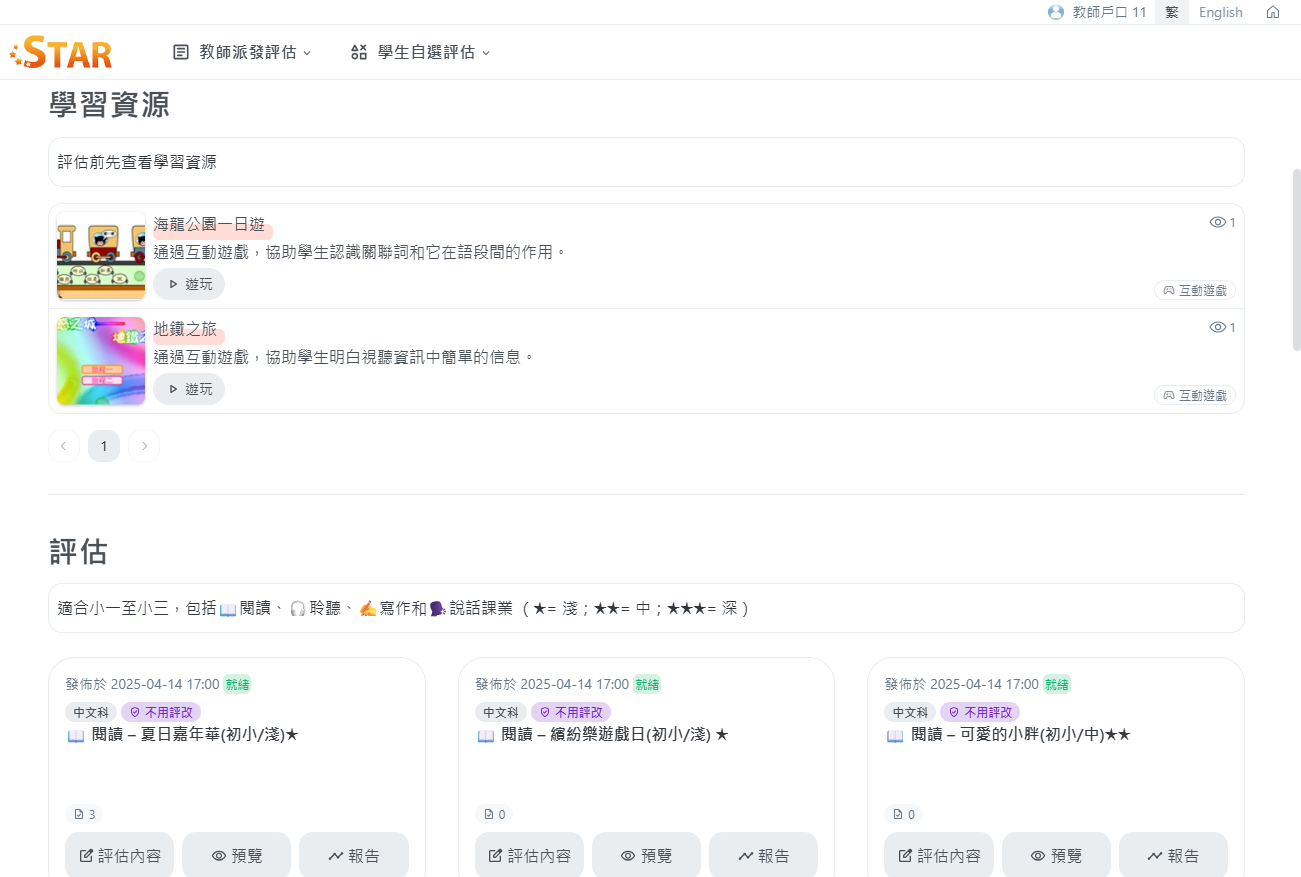Click 互動遊戲 tag on 海龍公園一日遊
Screen dimensions: 1301x877
point(1194,290)
